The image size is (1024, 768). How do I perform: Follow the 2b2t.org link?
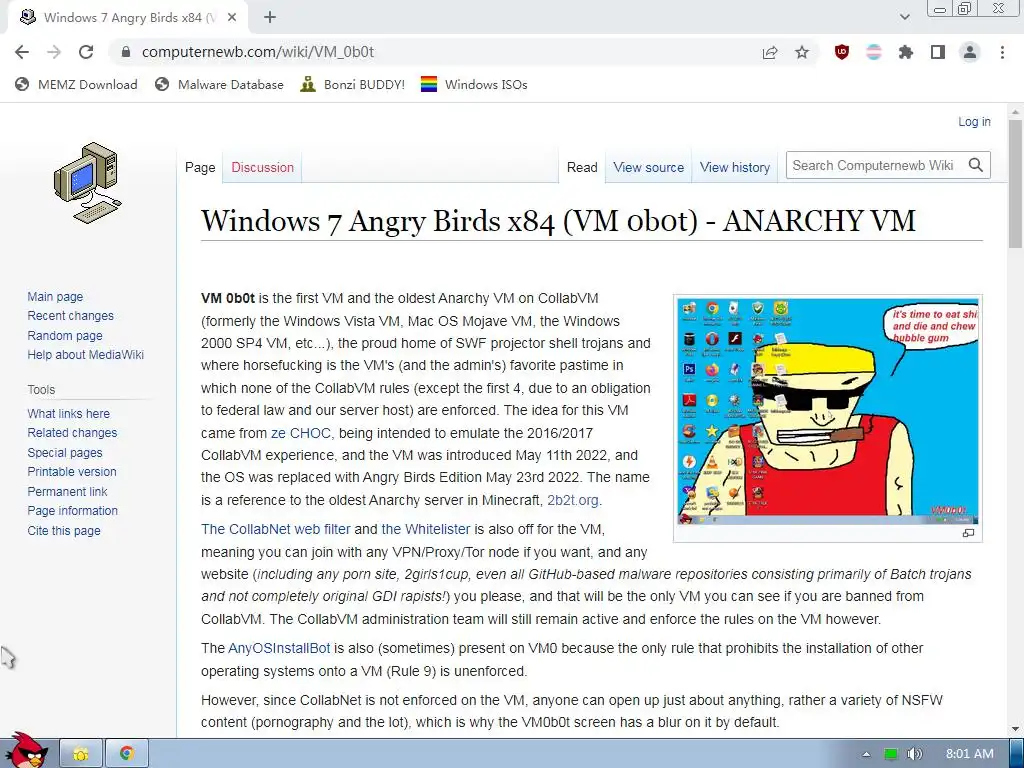coord(573,500)
